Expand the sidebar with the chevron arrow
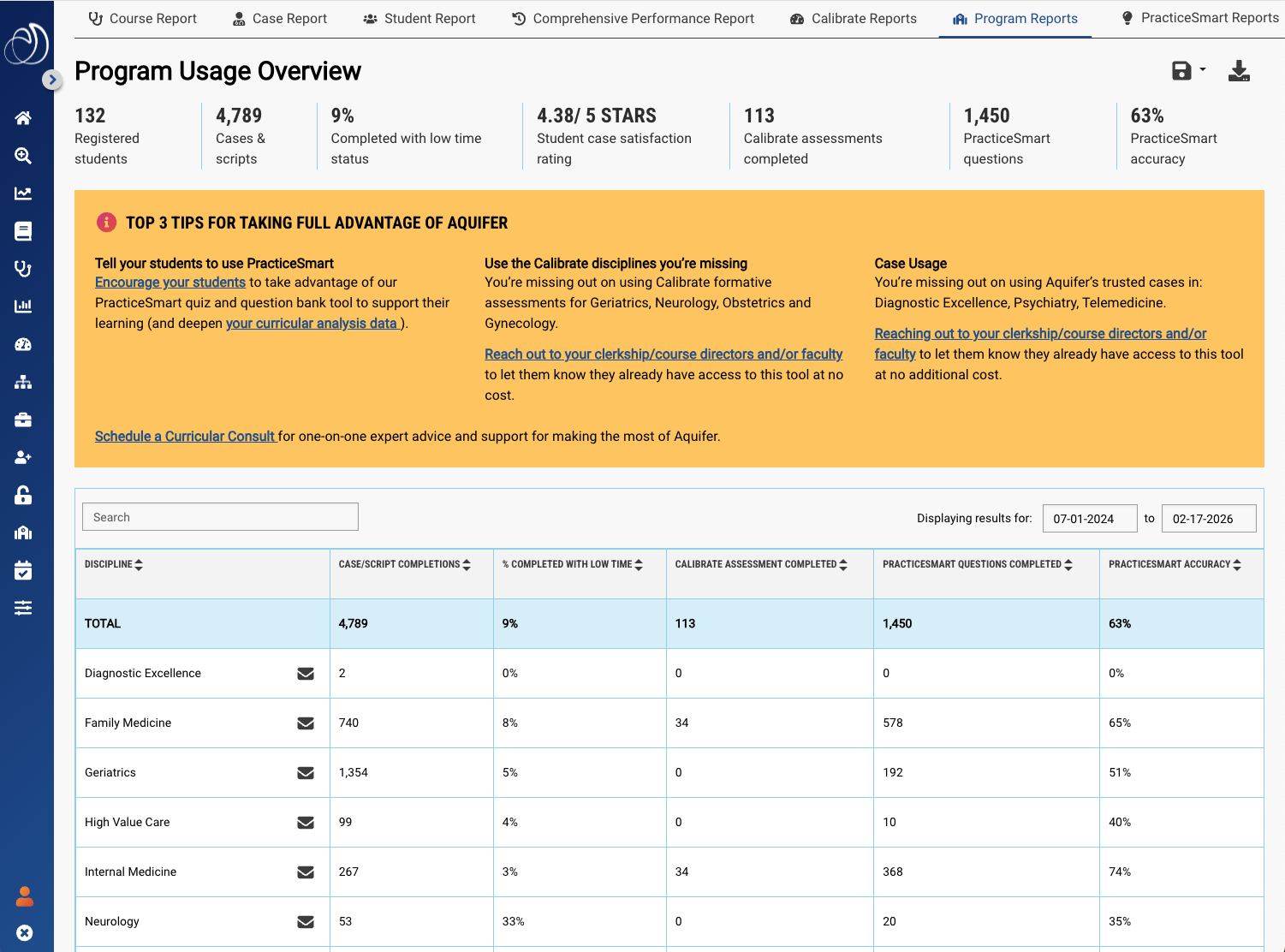This screenshot has width=1285, height=952. tap(52, 80)
